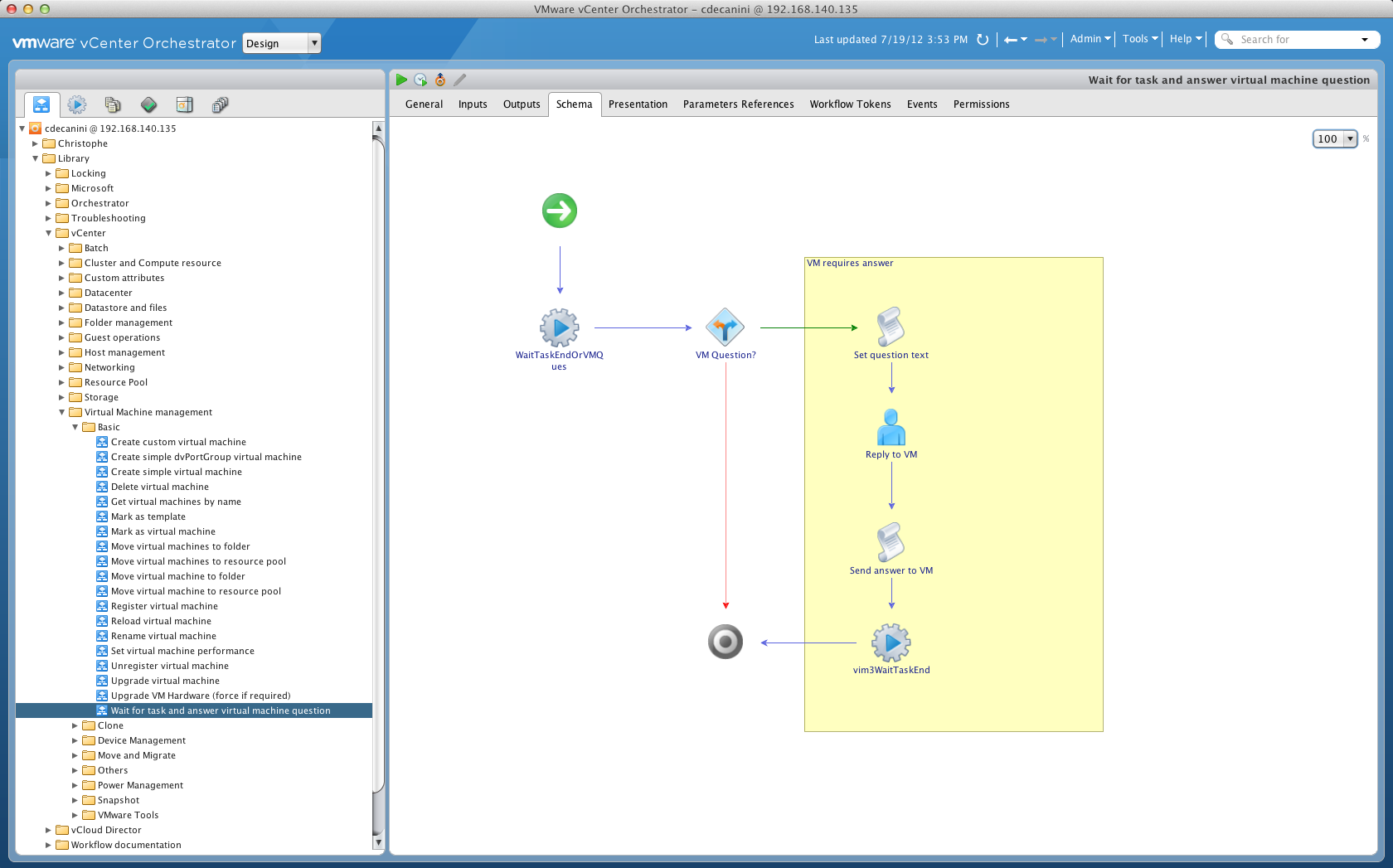This screenshot has width=1393, height=868.
Task: Switch to the Events tab
Action: coord(922,104)
